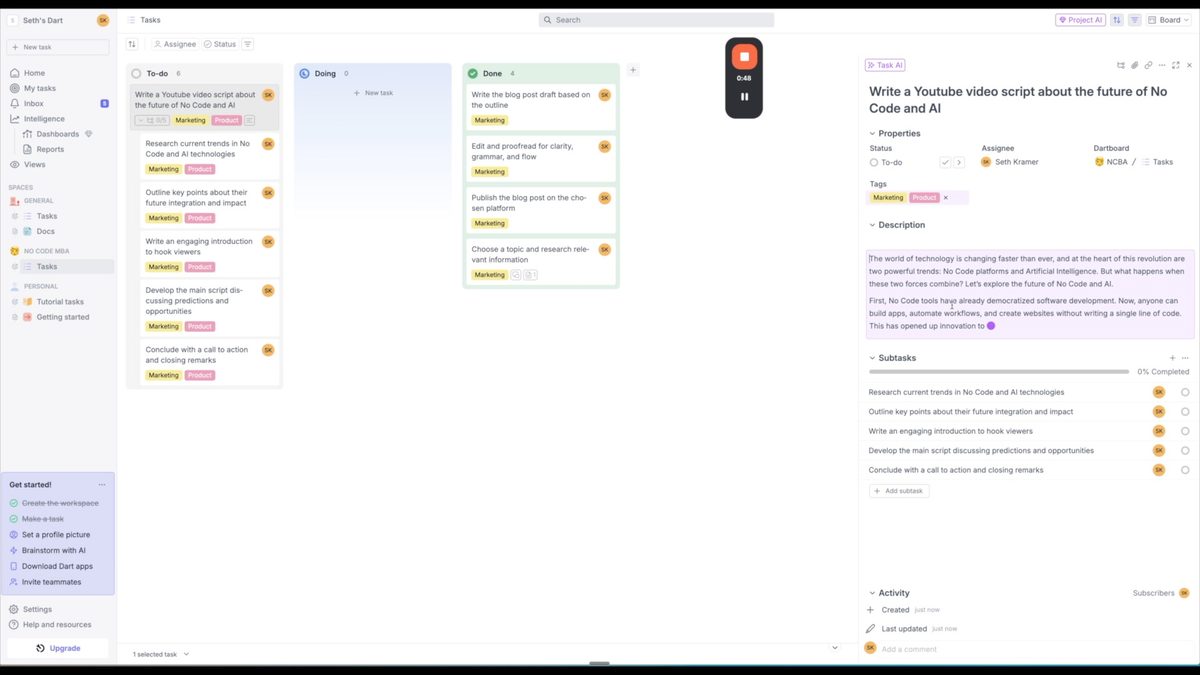Open Reports under Intelligence
The image size is (1200, 675).
(x=50, y=149)
